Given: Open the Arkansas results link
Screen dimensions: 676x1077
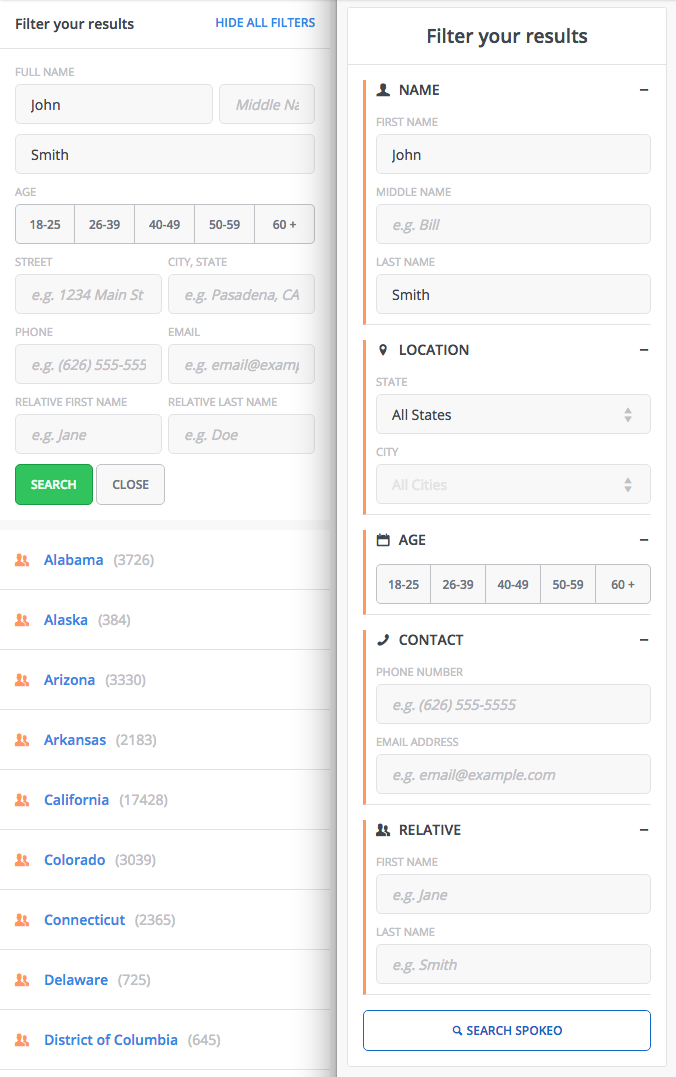Looking at the screenshot, I should 75,740.
